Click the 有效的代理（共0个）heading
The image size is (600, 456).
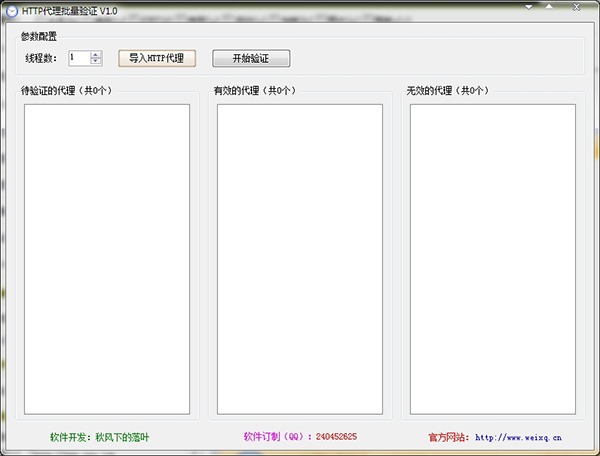pyautogui.click(x=254, y=91)
